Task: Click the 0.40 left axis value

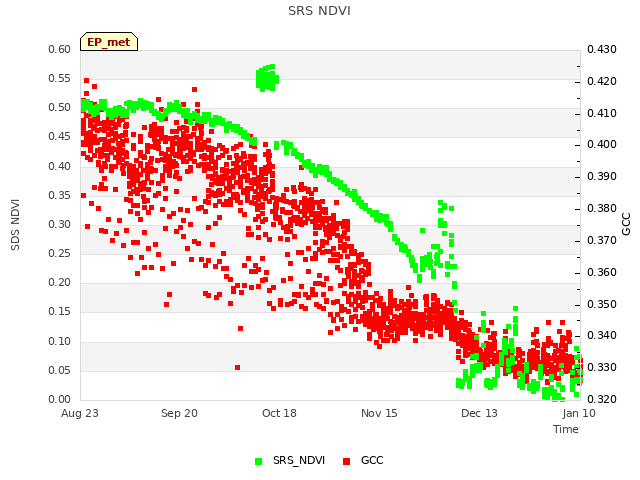Action: pyautogui.click(x=60, y=166)
